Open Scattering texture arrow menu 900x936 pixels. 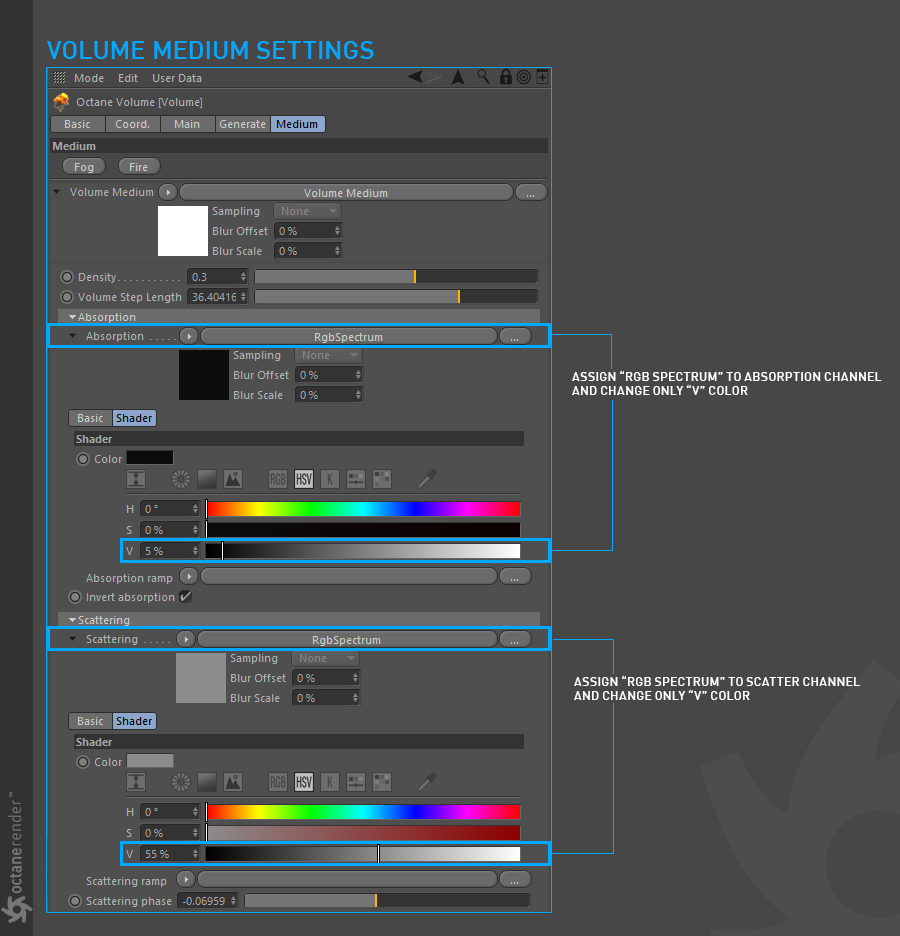coord(186,639)
